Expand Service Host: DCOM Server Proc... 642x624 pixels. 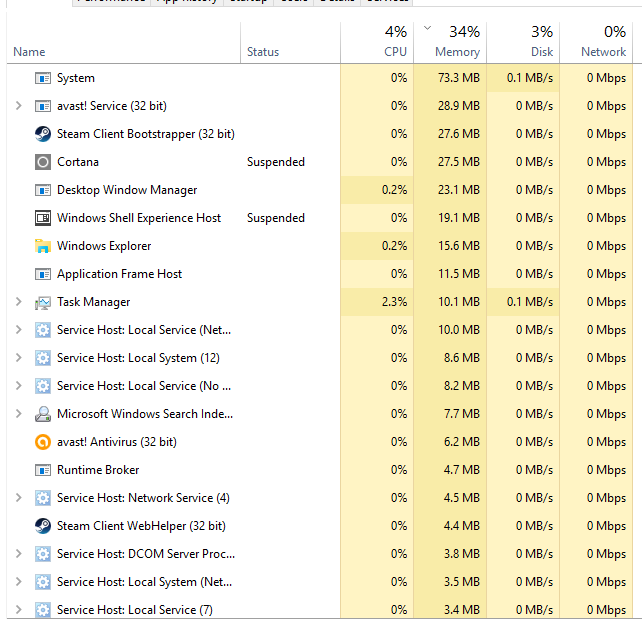(x=18, y=554)
